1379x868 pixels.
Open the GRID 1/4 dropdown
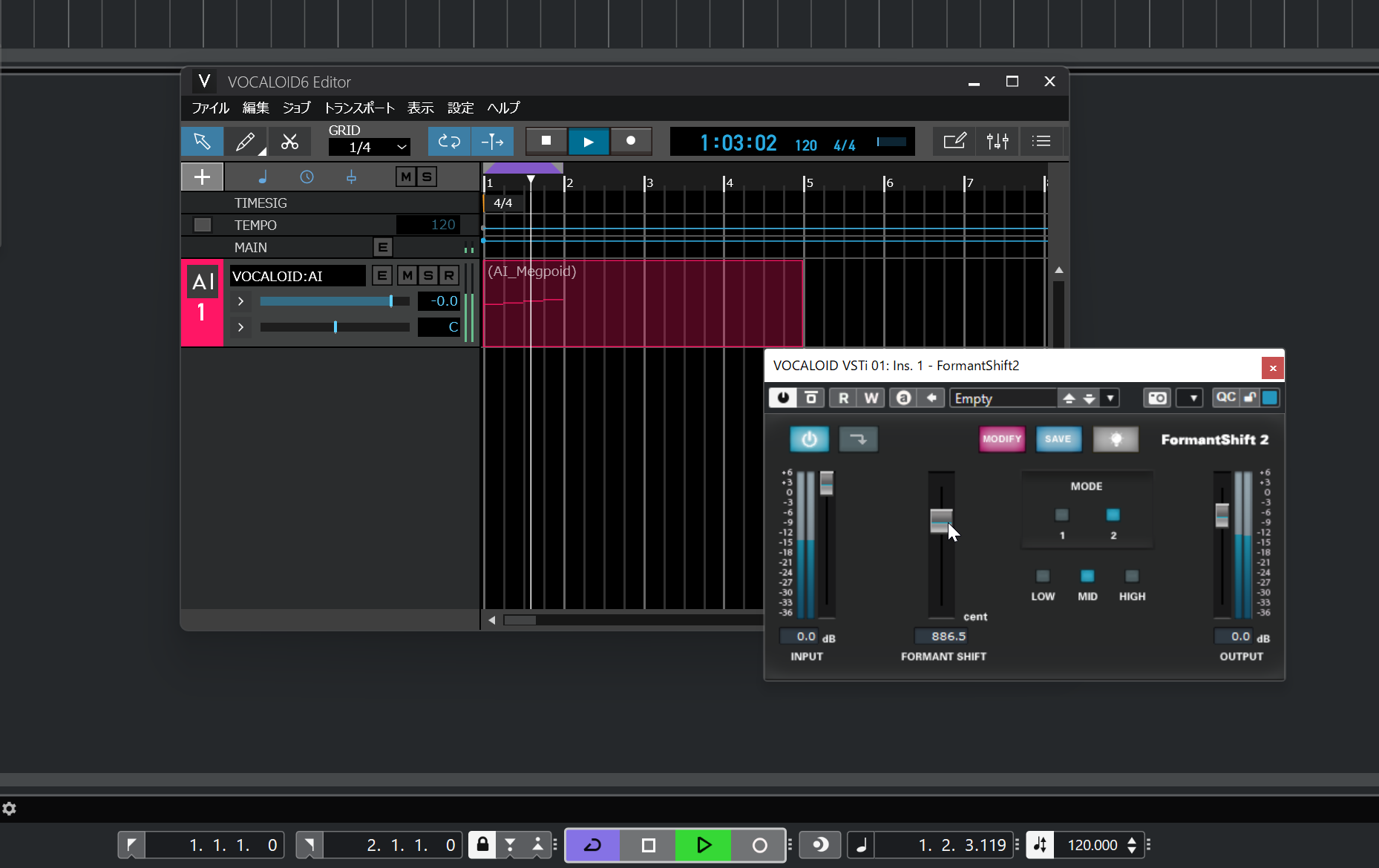pos(370,147)
